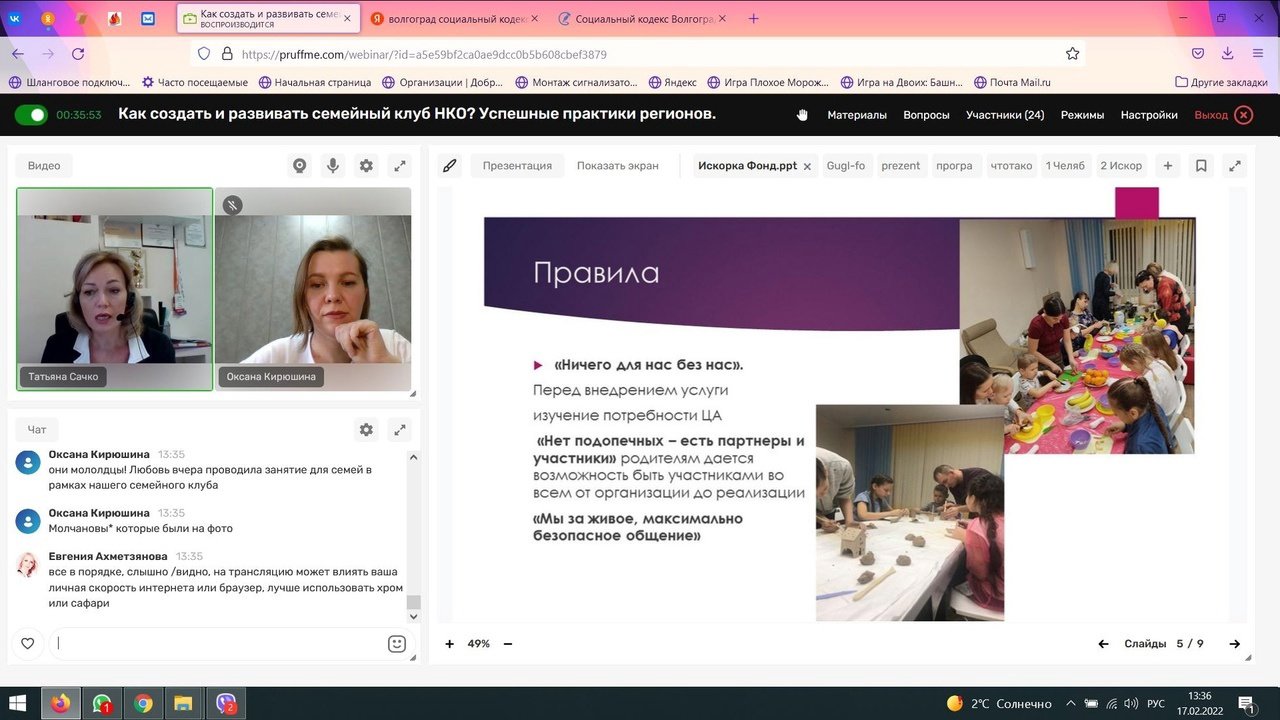Open Яндекс bookmark
Viewport: 1280px width, 720px height.
(672, 82)
